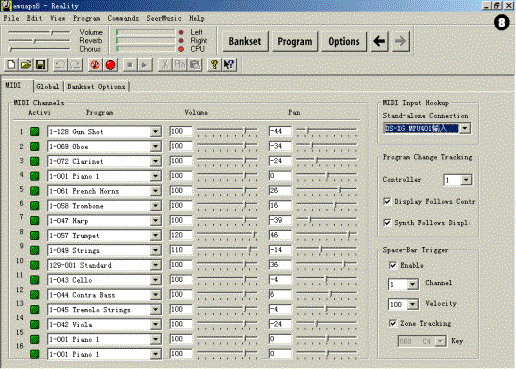The image size is (516, 369).
Task: Toggle the Zone Tracking checkbox
Action: [393, 323]
